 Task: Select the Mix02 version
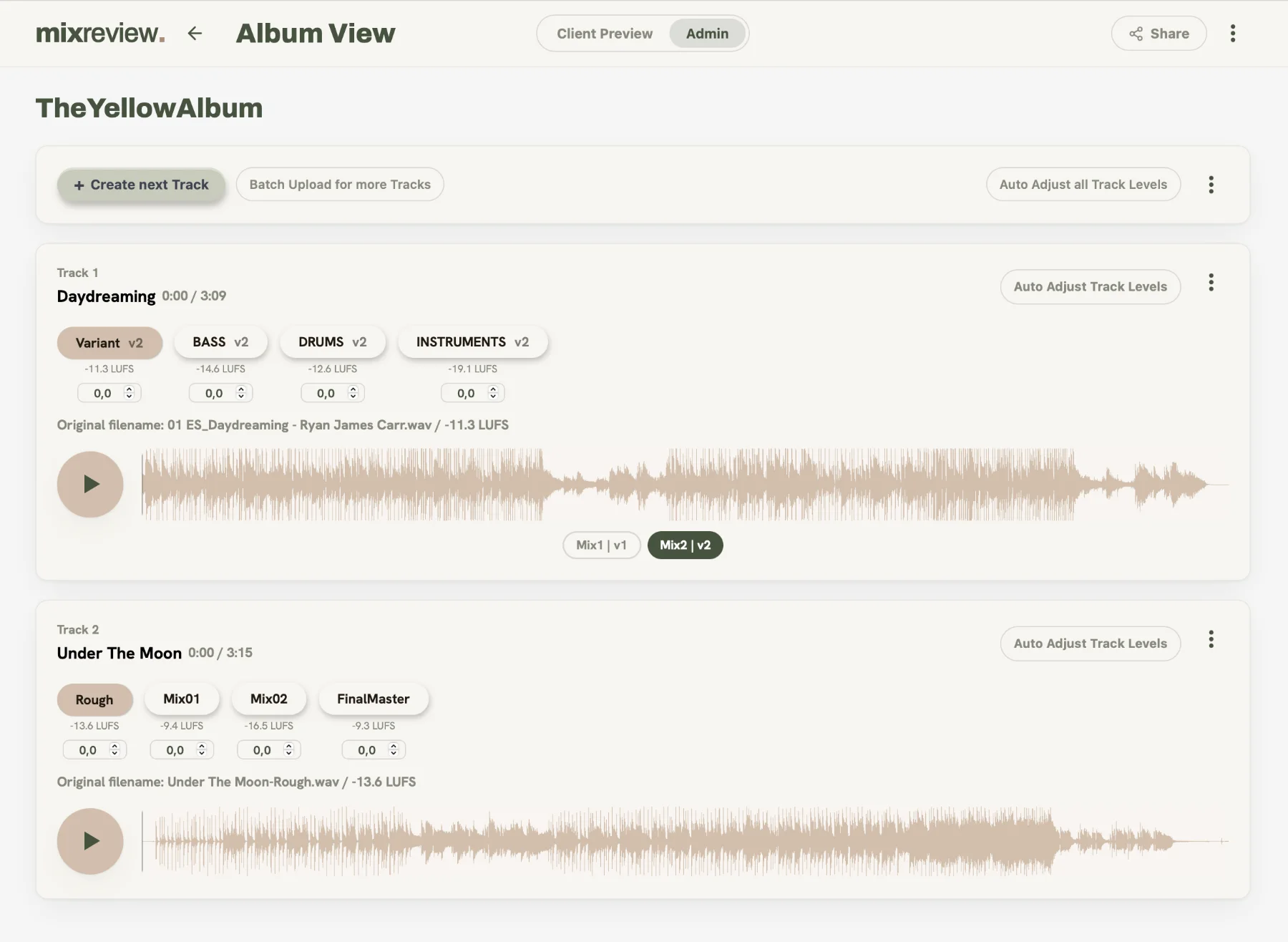pyautogui.click(x=269, y=699)
